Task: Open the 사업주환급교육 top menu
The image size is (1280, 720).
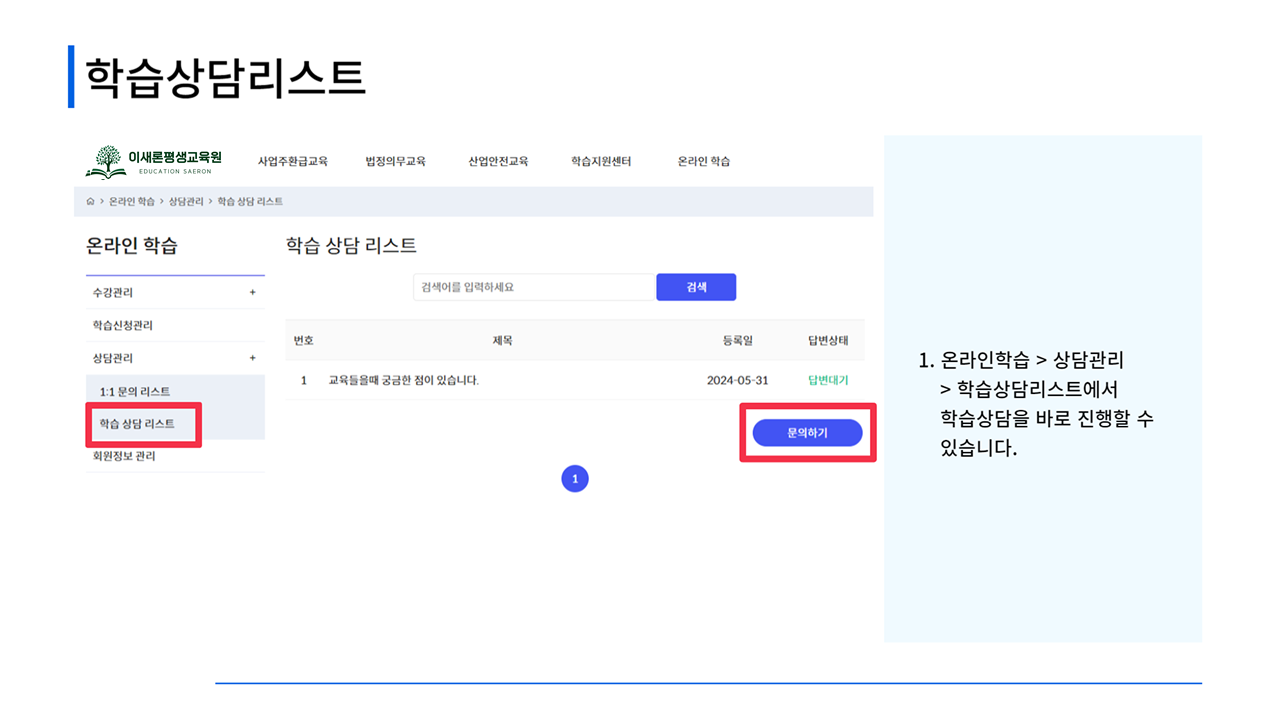Action: click(292, 161)
